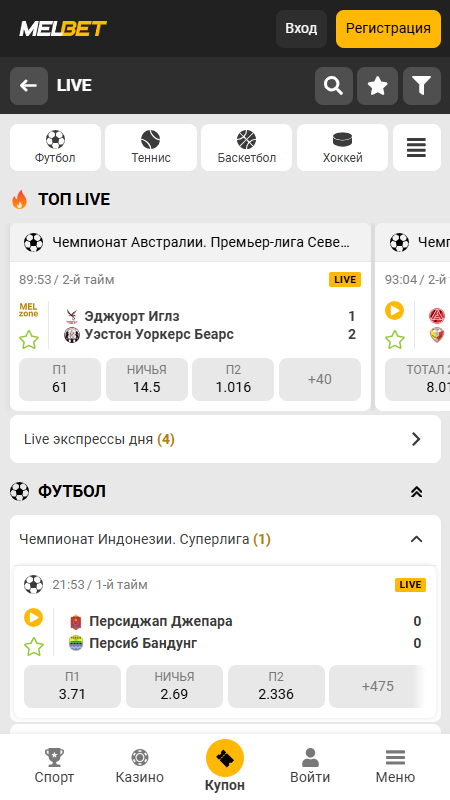Click the Регистрация button
The image size is (450, 800).
(x=388, y=29)
